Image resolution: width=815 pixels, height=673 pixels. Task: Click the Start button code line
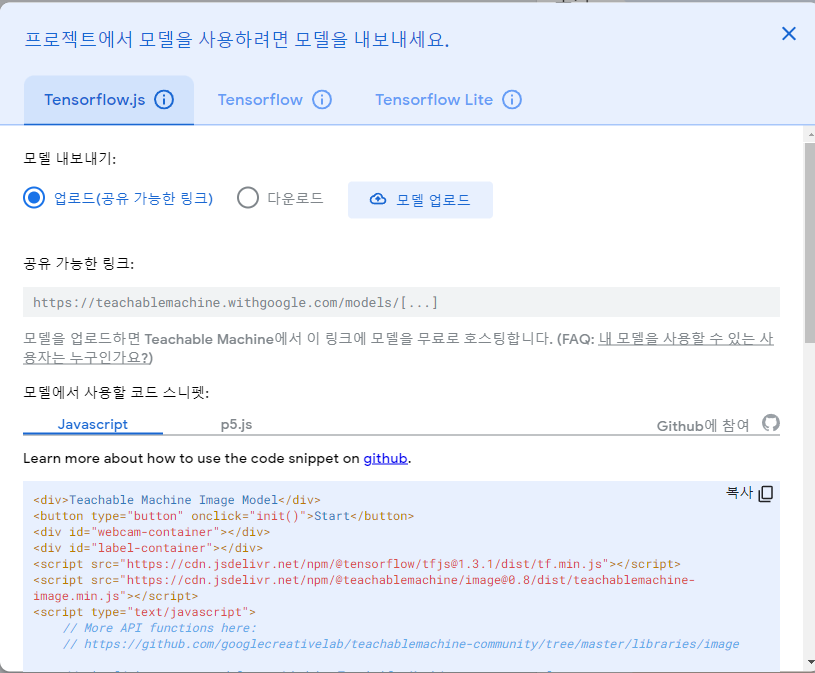[x=224, y=516]
